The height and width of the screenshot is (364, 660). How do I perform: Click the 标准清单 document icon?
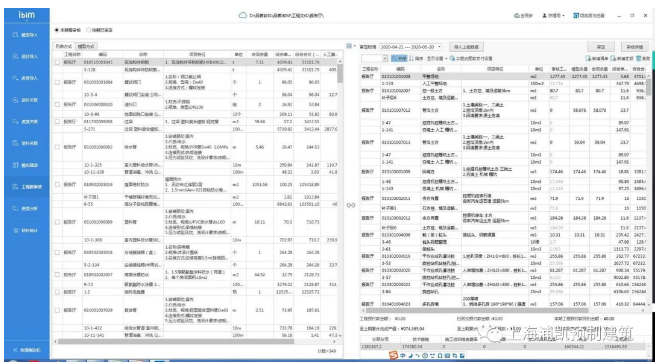tap(588, 58)
